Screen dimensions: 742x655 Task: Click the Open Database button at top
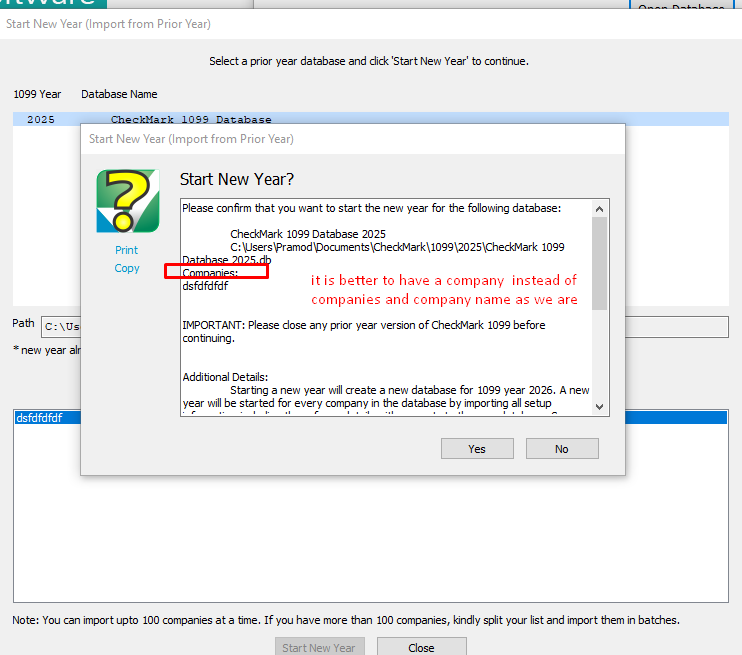pos(680,5)
